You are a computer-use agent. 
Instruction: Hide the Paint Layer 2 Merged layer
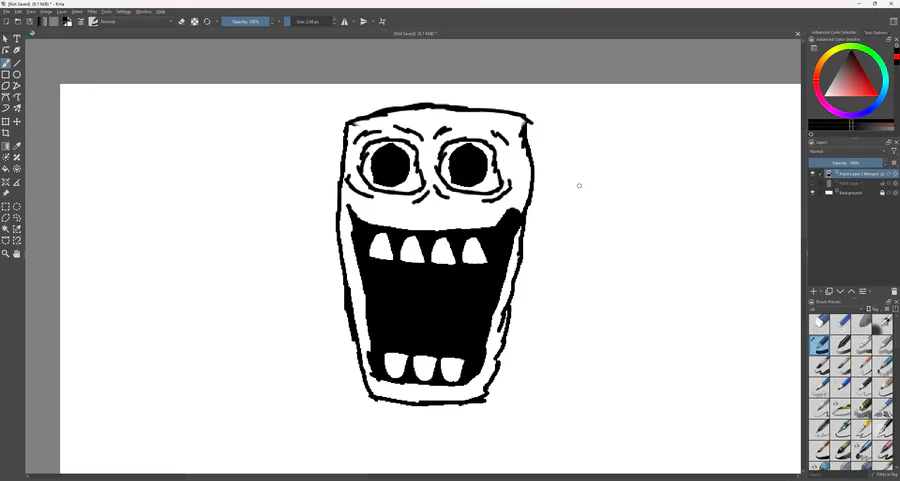point(812,173)
